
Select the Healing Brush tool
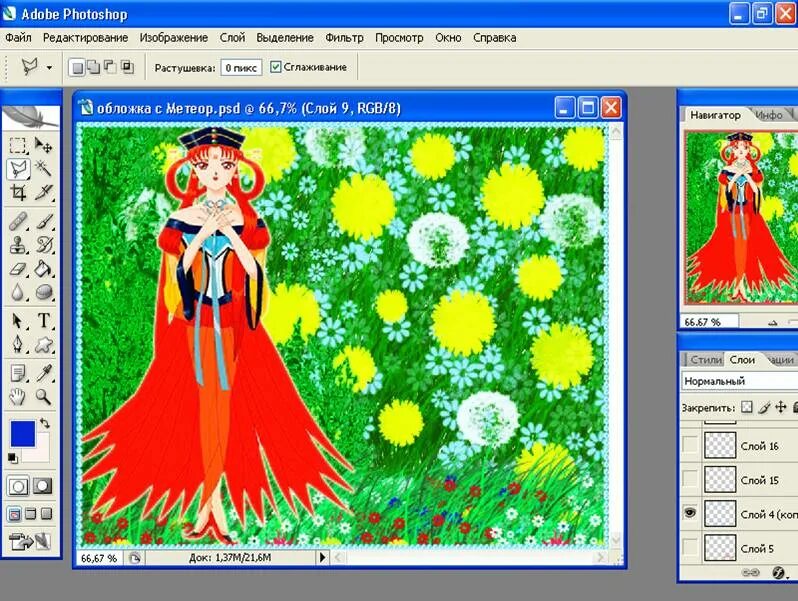coord(18,222)
